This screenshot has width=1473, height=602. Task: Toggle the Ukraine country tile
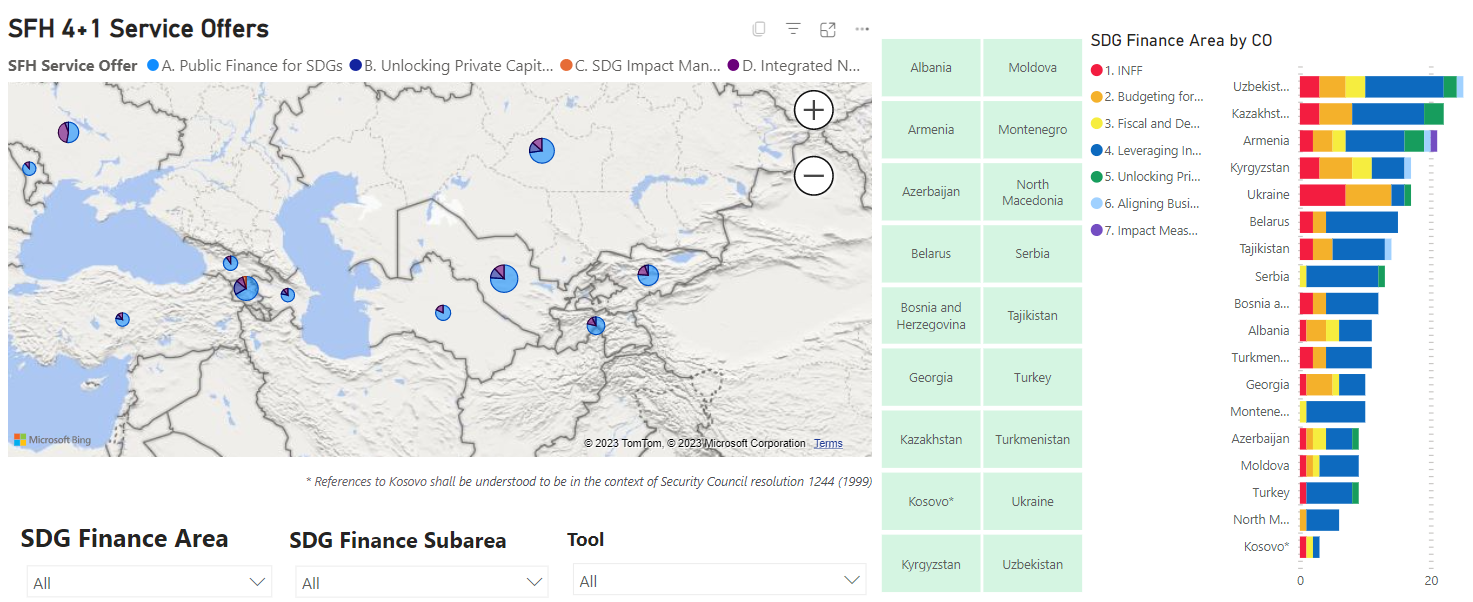tap(1032, 501)
